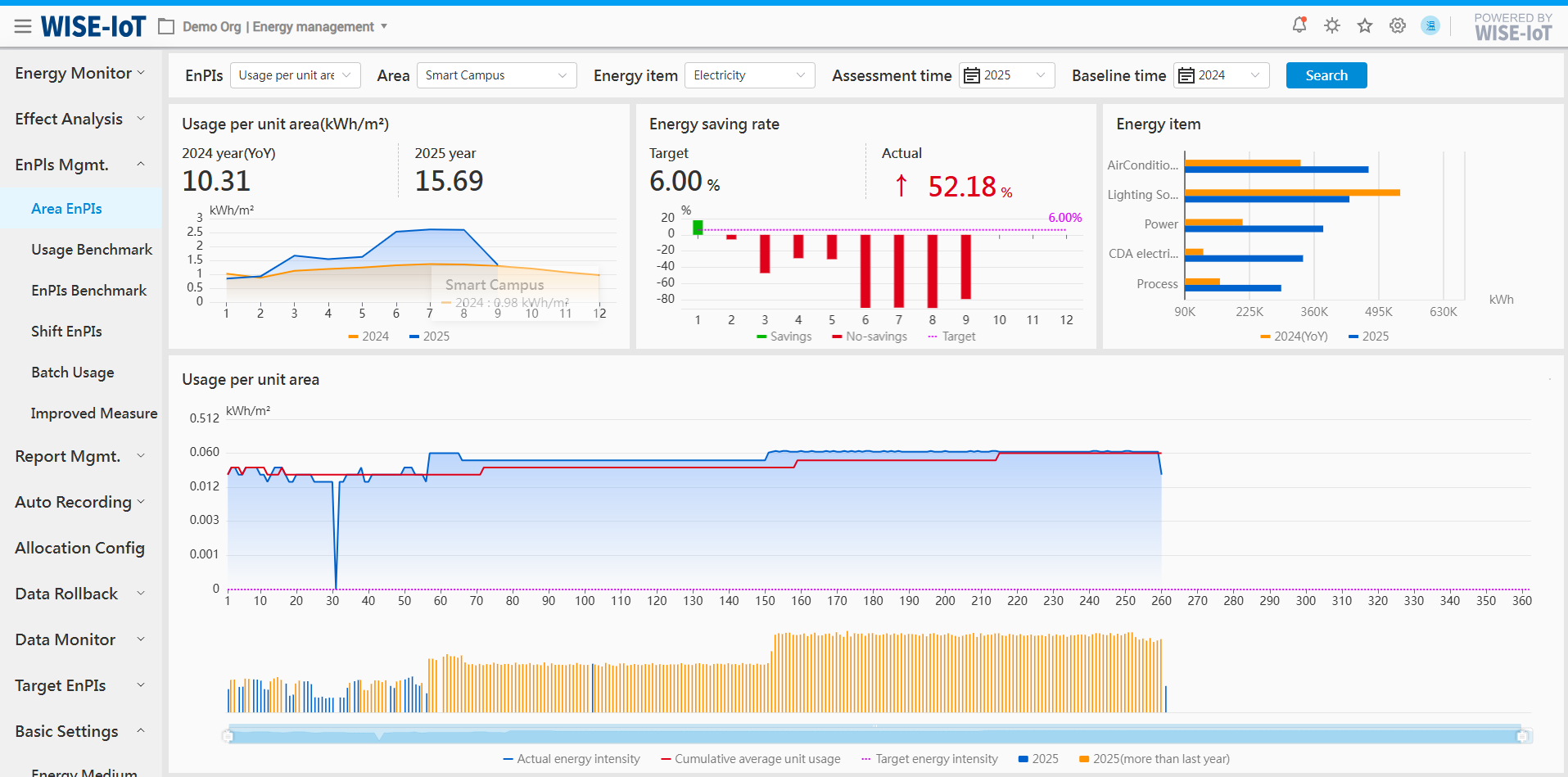
Task: Click the Search button
Action: [x=1326, y=75]
